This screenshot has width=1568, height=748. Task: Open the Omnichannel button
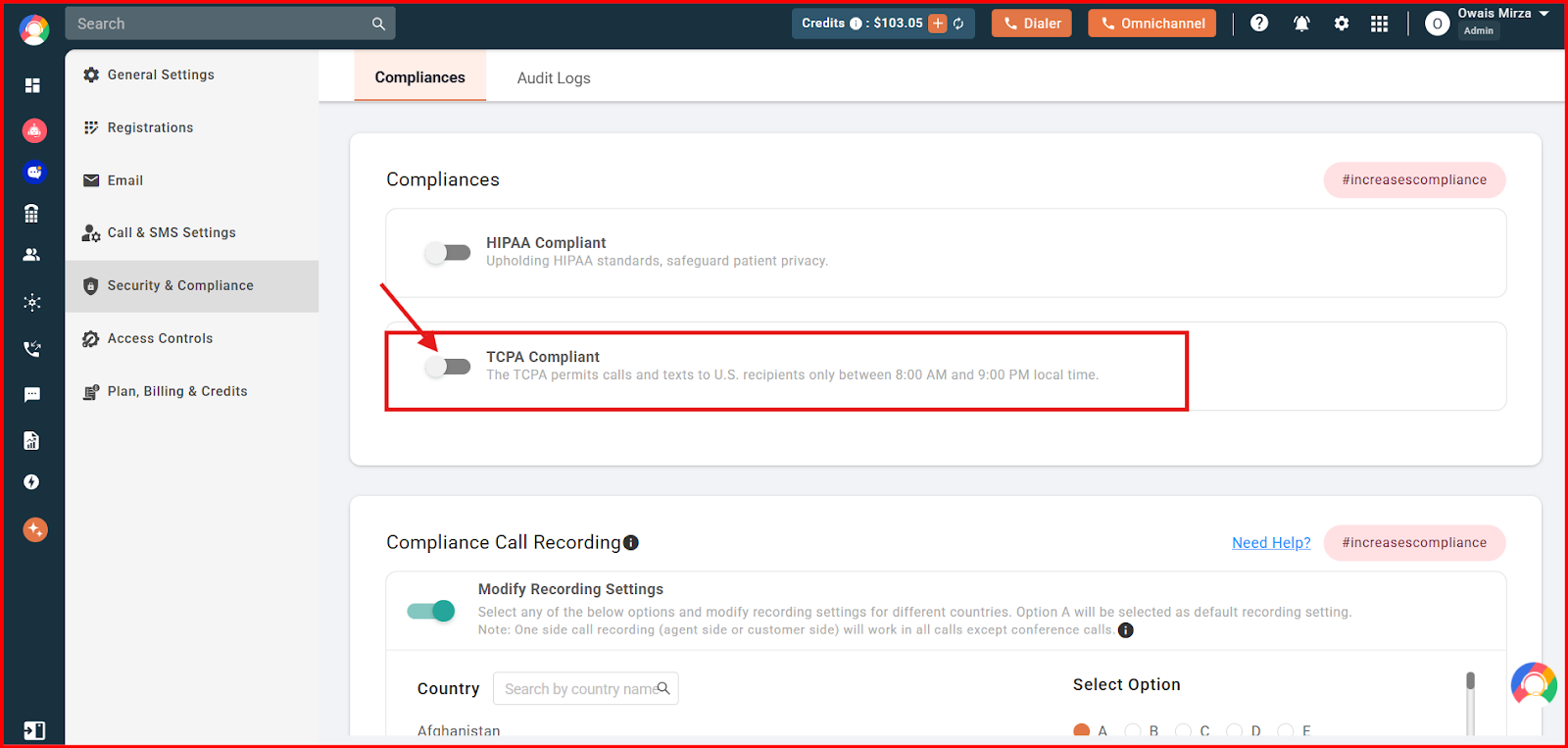click(x=1151, y=24)
